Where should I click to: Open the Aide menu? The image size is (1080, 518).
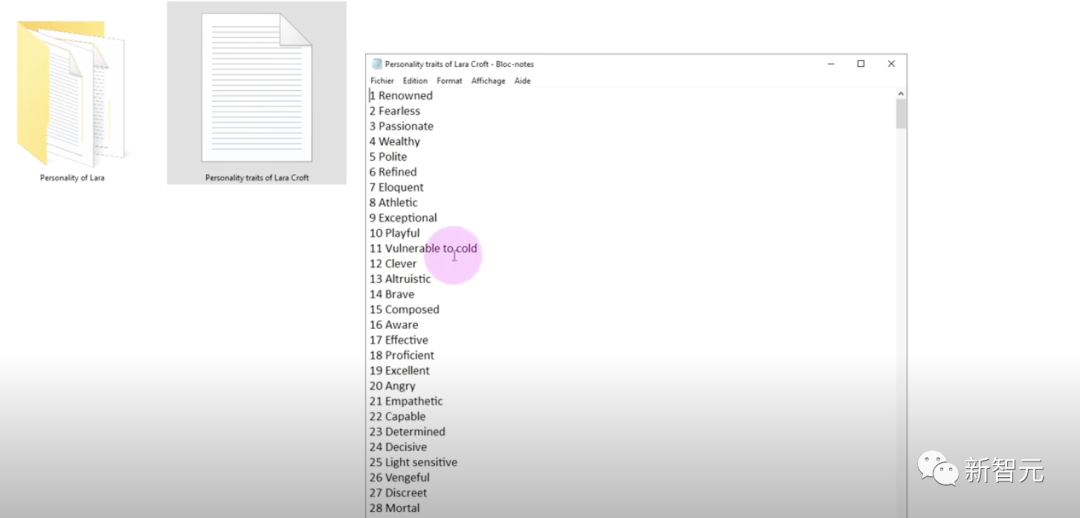click(x=522, y=81)
